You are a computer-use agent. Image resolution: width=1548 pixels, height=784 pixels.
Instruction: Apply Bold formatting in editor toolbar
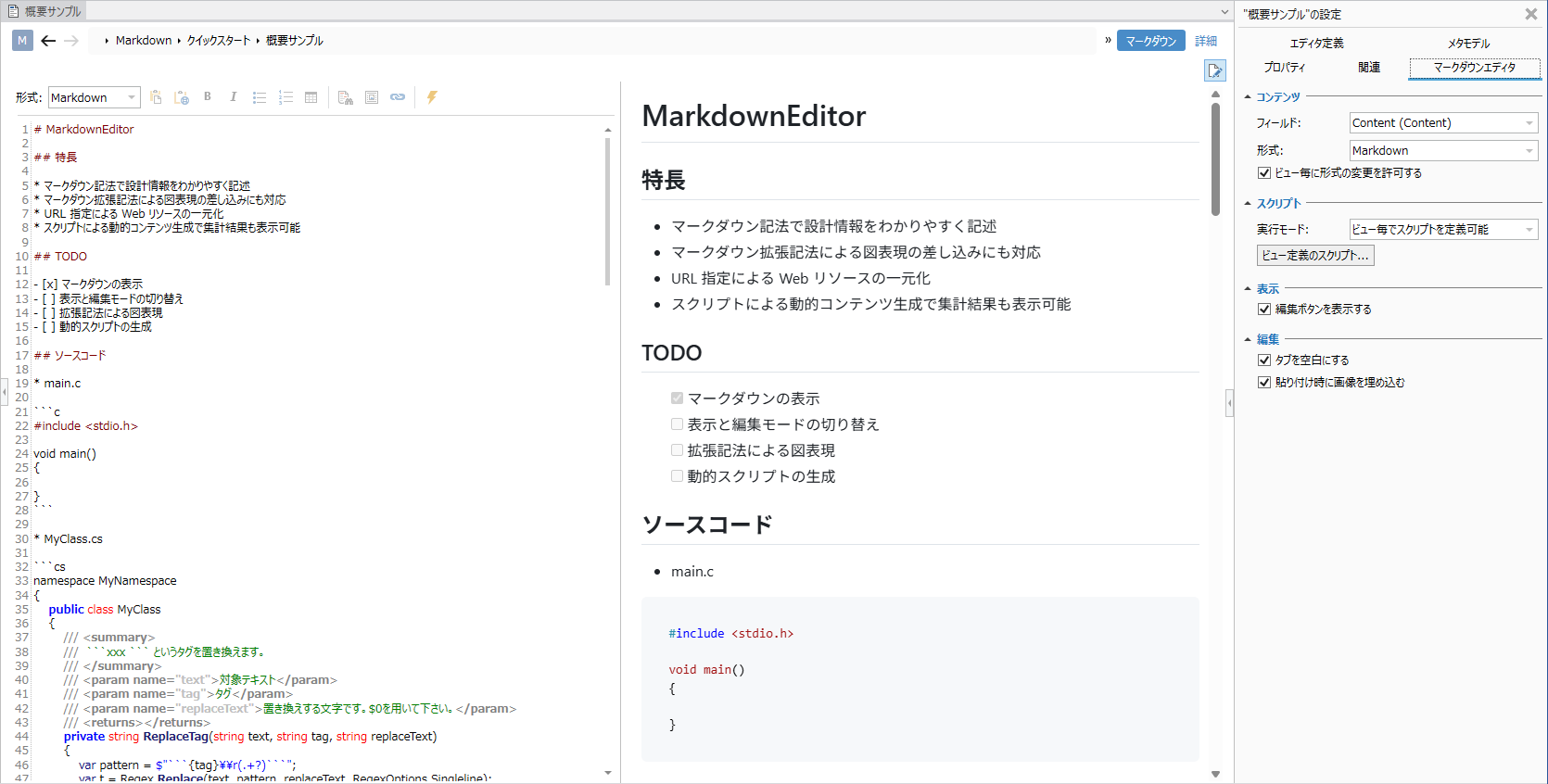[x=208, y=97]
